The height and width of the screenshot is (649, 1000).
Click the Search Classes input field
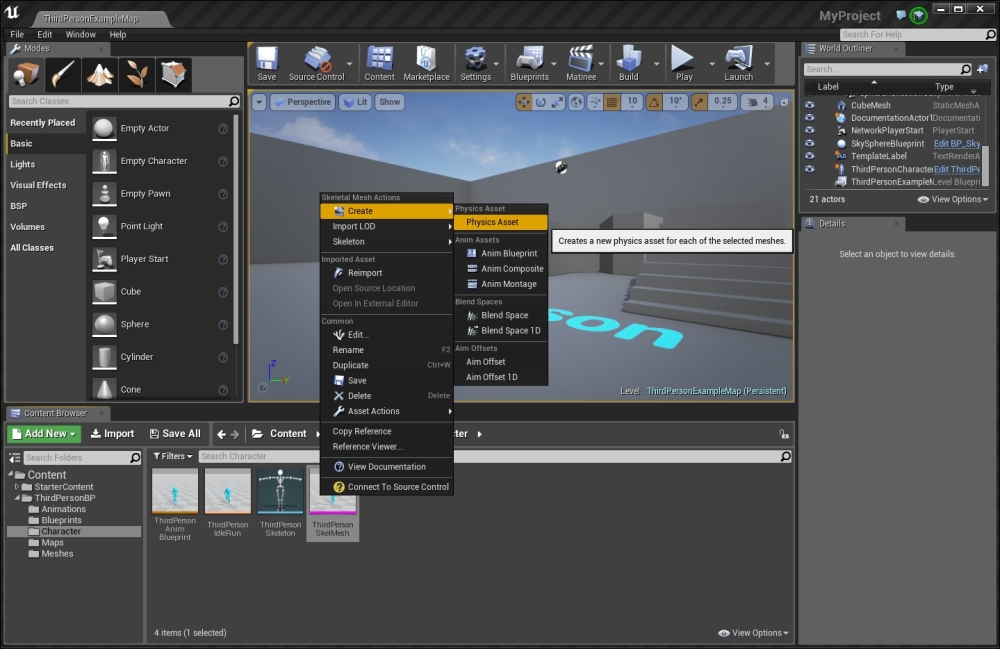coord(120,101)
